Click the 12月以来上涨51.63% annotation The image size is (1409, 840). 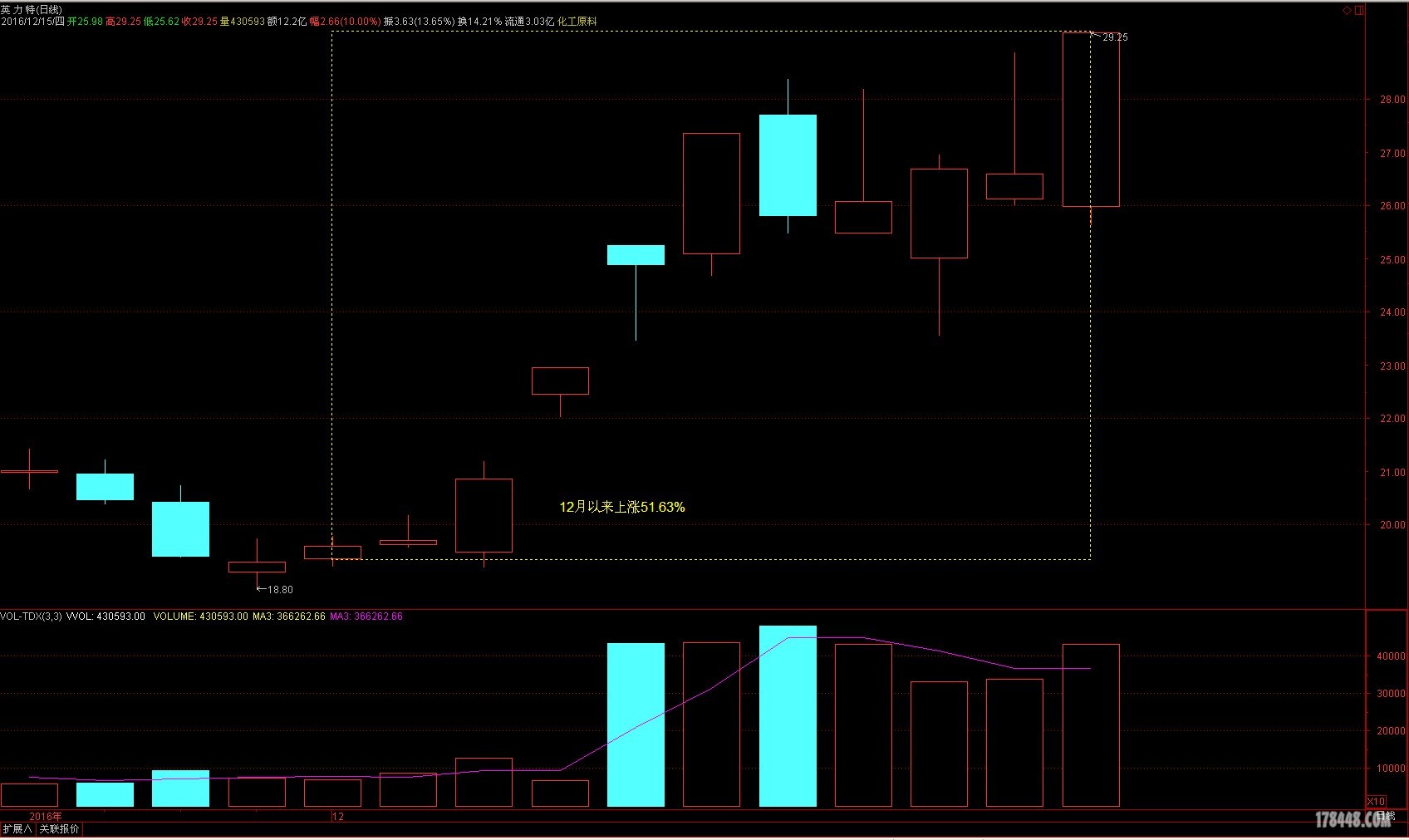pos(622,507)
